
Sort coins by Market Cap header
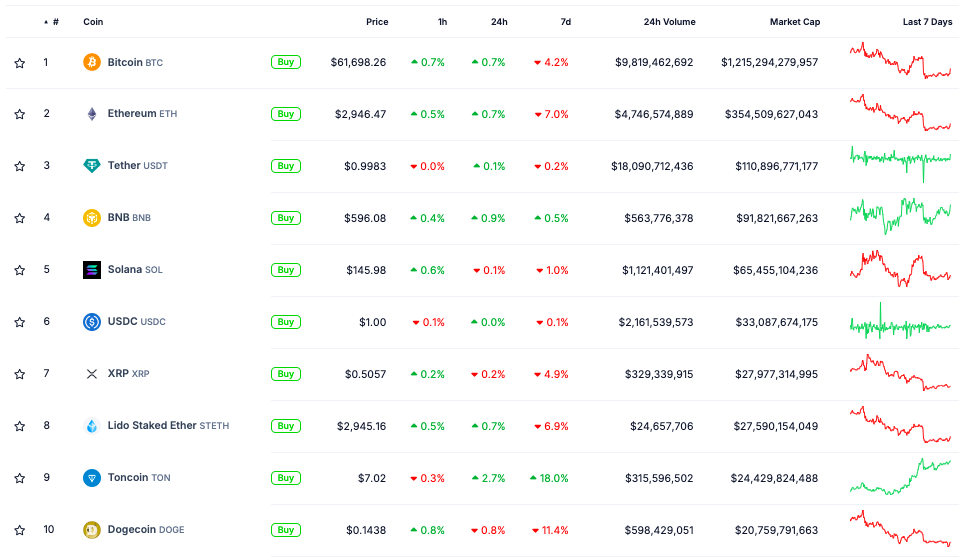pos(794,22)
